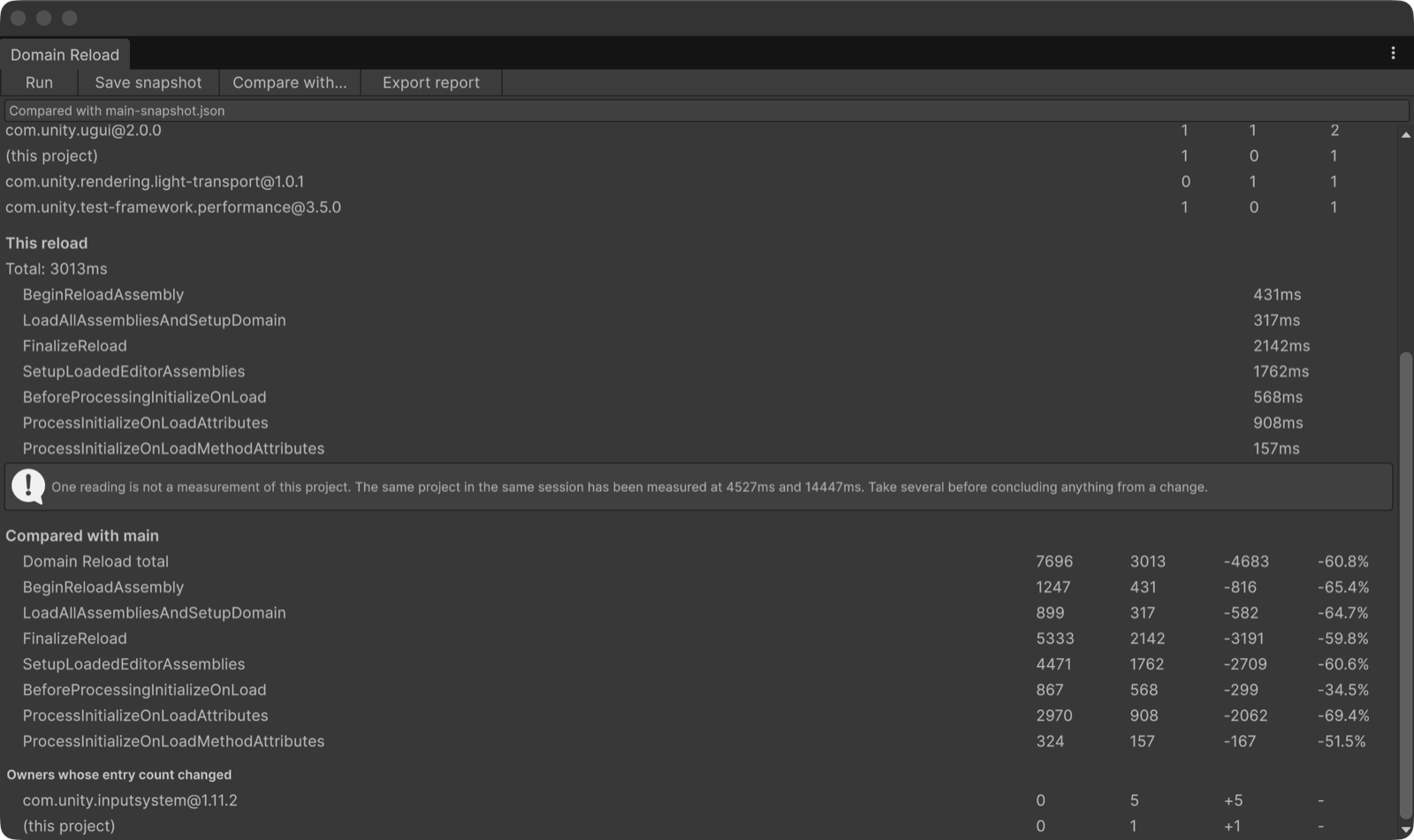This screenshot has width=1414, height=840.
Task: Click the scrollbar up arrow
Action: (x=1405, y=135)
